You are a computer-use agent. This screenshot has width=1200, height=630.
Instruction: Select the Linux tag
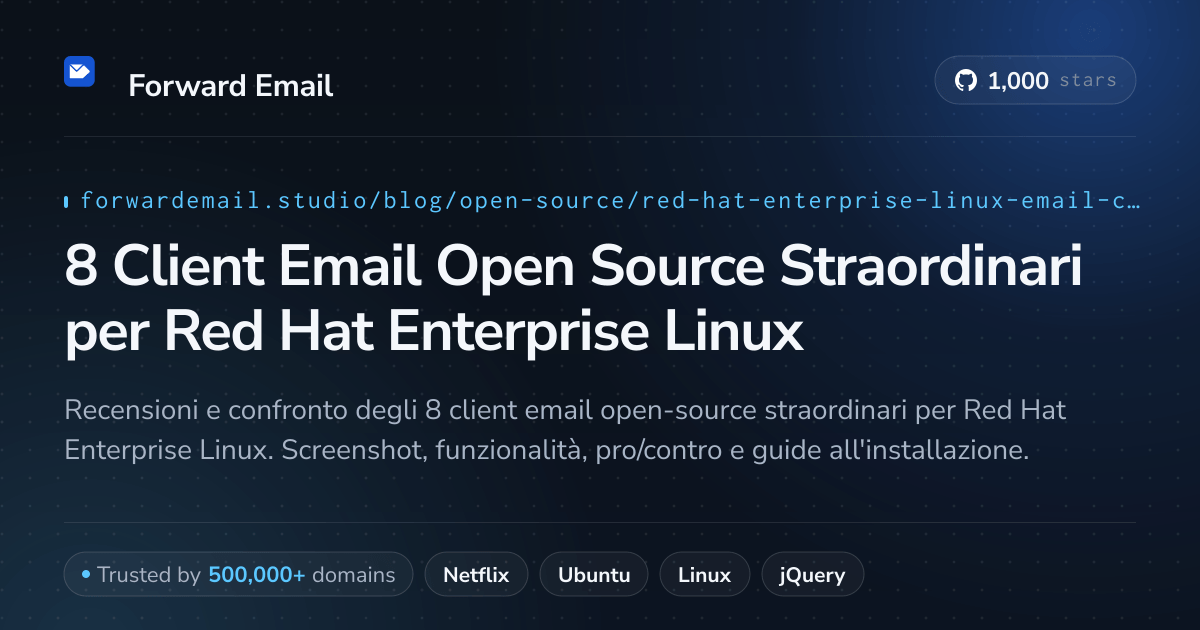[704, 575]
